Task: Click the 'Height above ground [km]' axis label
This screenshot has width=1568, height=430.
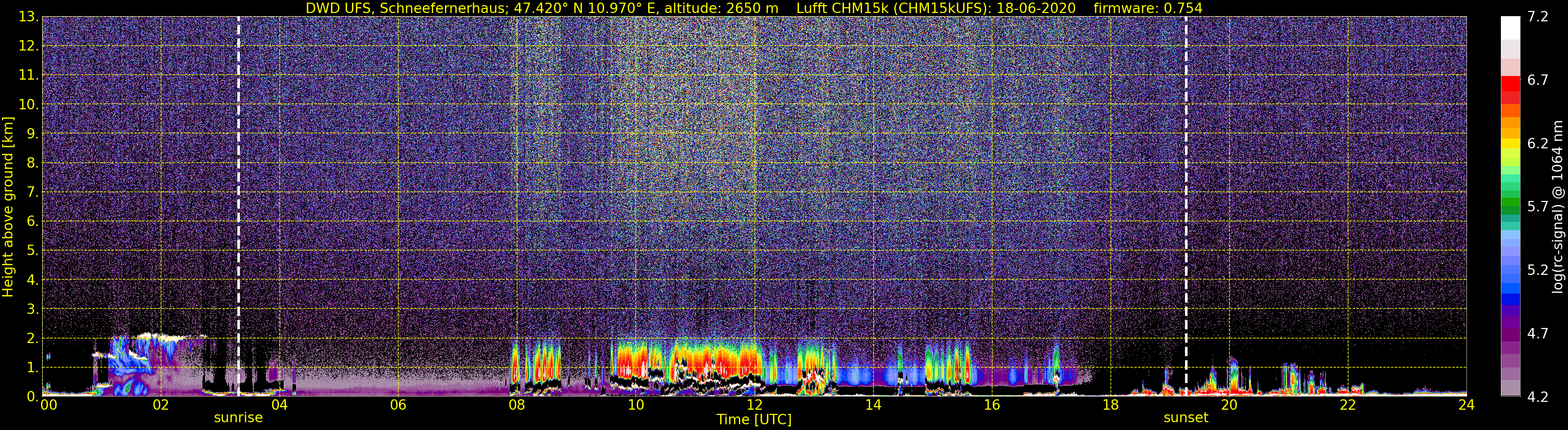Action: pyautogui.click(x=8, y=207)
